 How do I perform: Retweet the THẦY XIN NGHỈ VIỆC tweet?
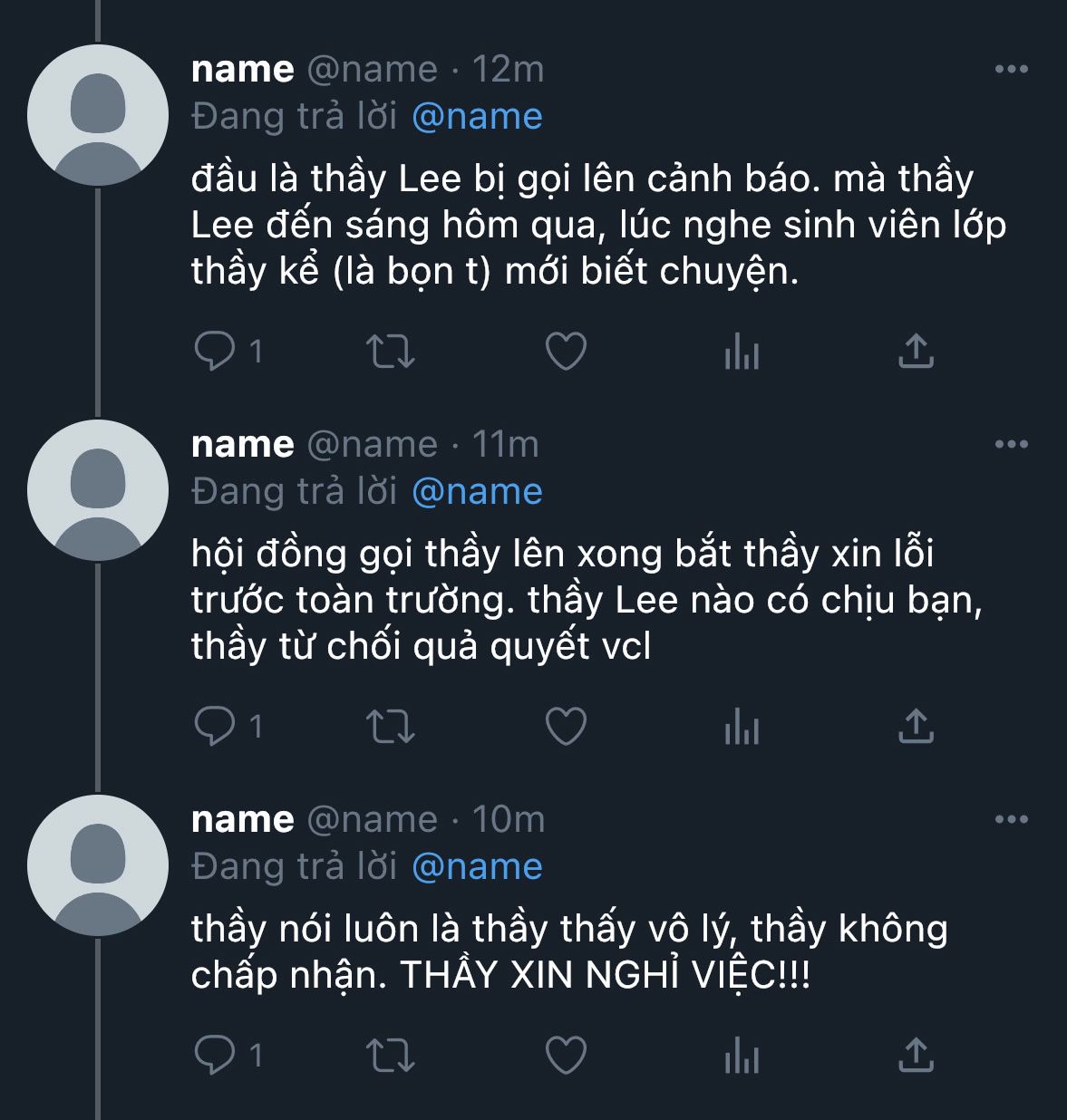coord(390,1055)
